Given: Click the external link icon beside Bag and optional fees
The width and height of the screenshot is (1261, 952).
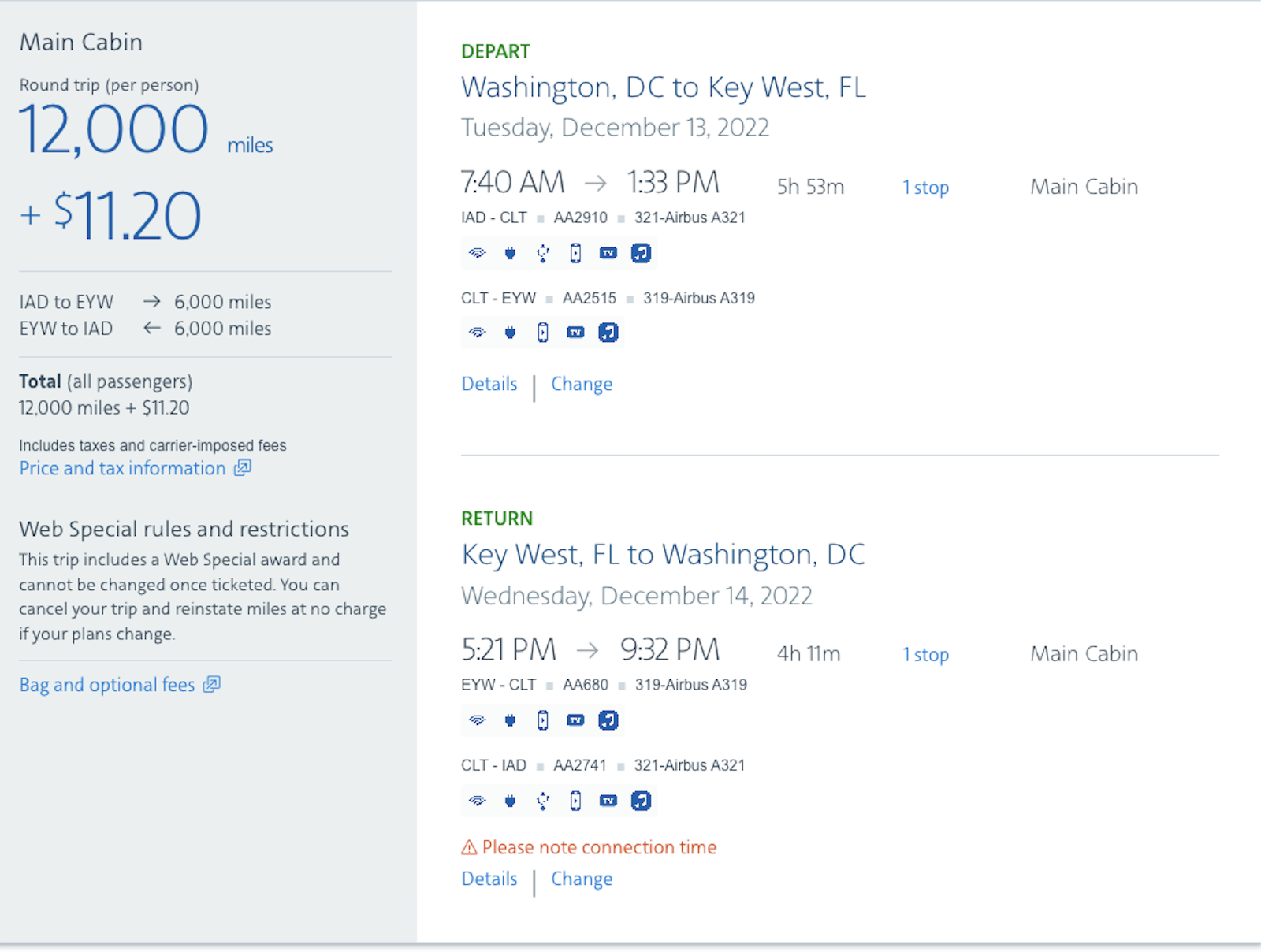Looking at the screenshot, I should pos(210,684).
